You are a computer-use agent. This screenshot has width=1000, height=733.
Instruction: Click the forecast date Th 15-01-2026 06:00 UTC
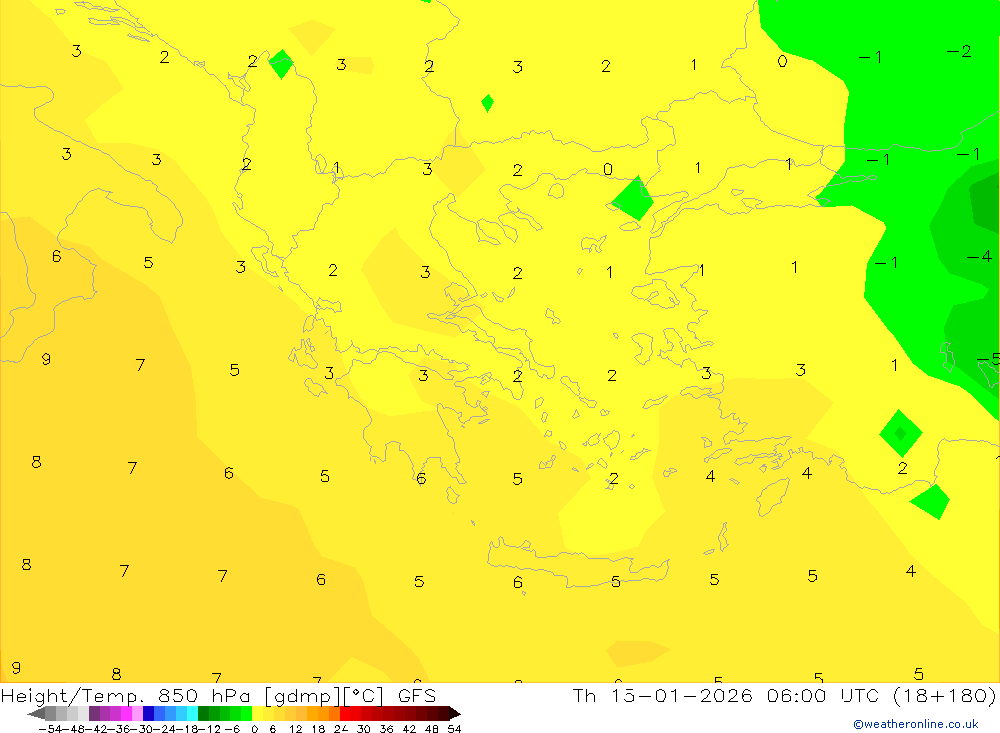(726, 695)
